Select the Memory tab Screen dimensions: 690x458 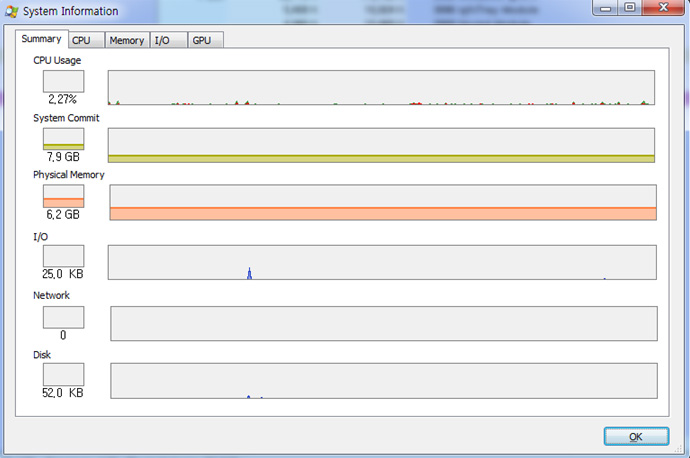[x=126, y=41]
